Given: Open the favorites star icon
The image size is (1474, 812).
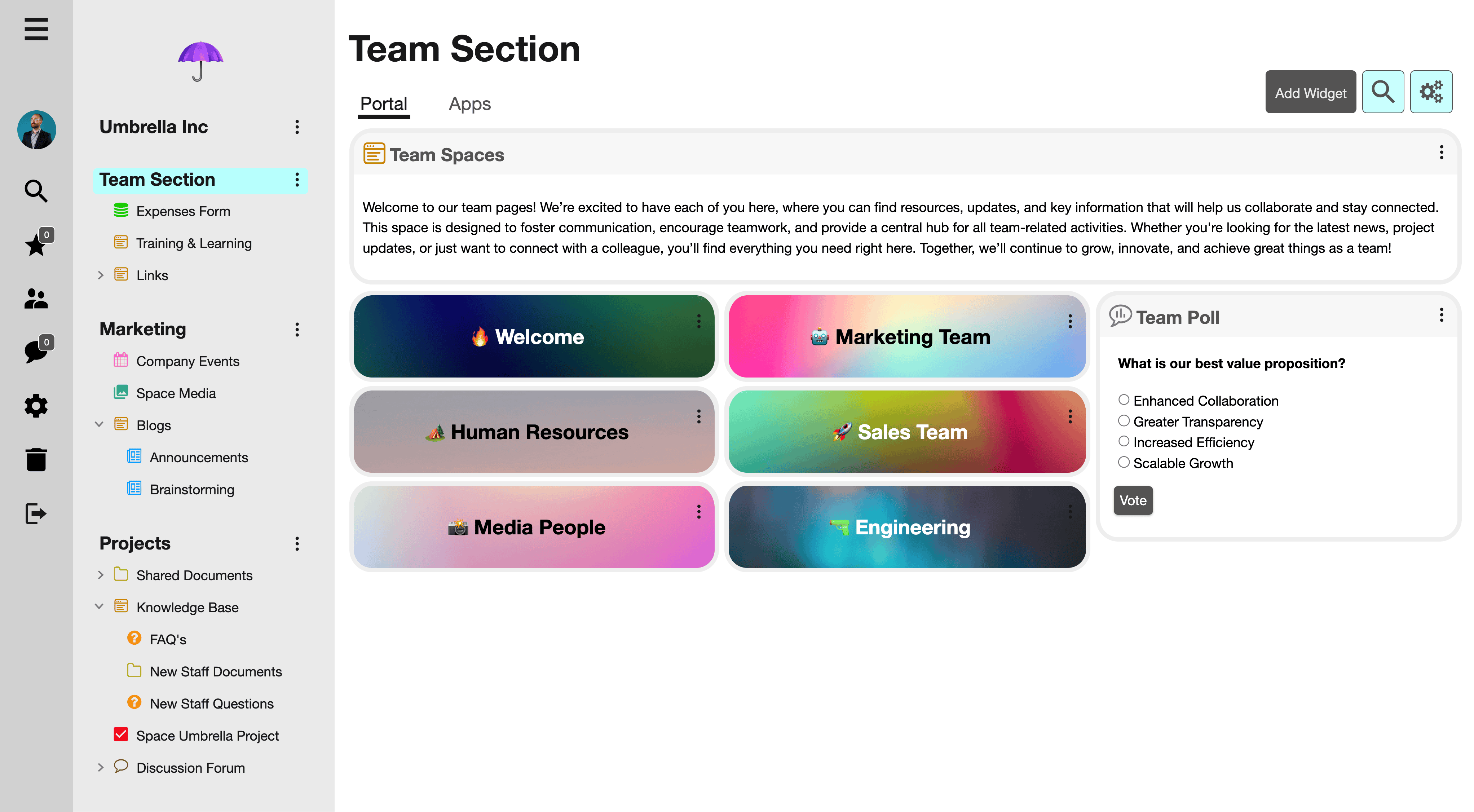Looking at the screenshot, I should [36, 245].
